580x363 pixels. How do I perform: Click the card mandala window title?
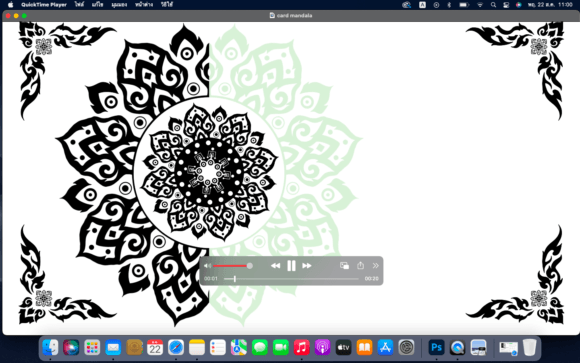(294, 16)
